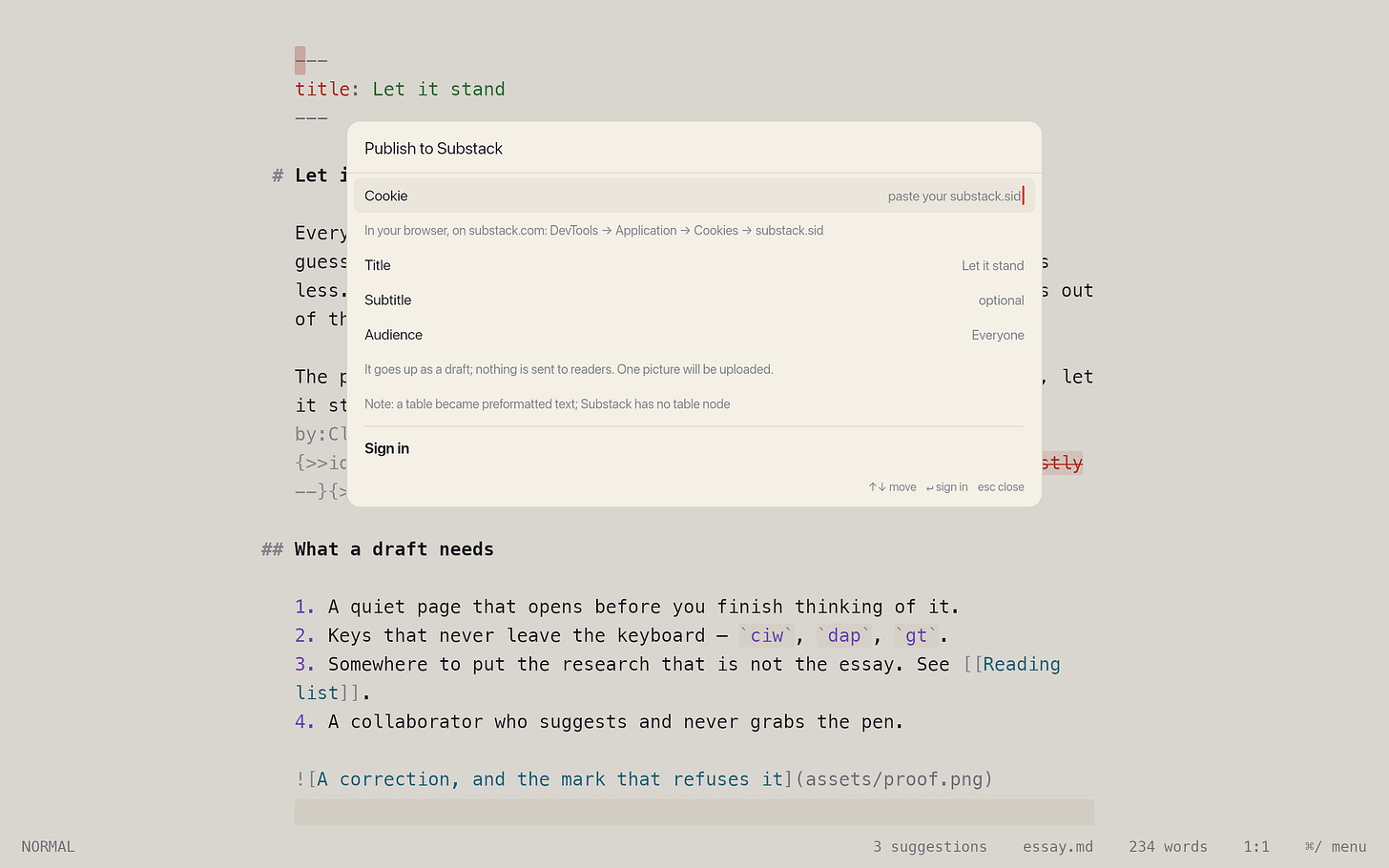Click the front matter title line
This screenshot has height=868, width=1389.
pyautogui.click(x=400, y=89)
